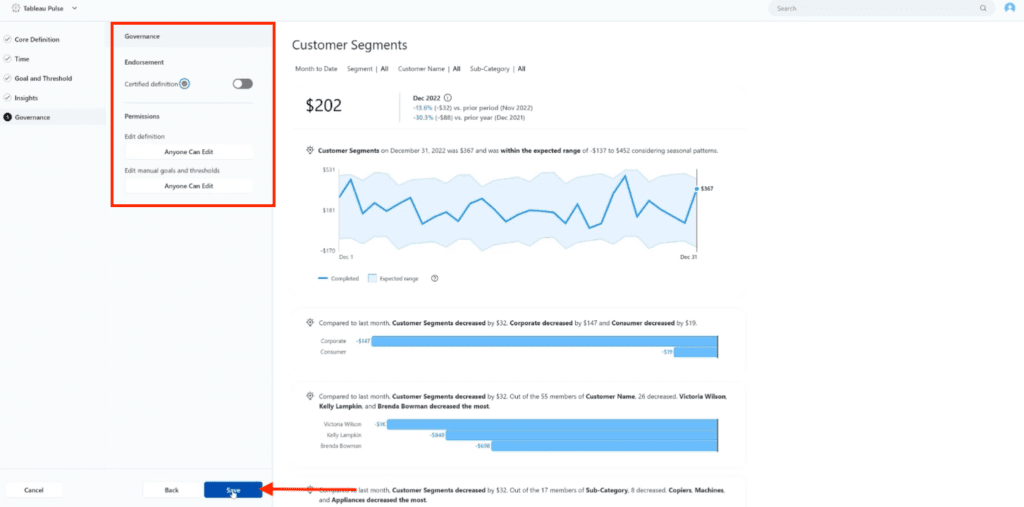
Task: Open the Edit manual goals and thresholds dropdown
Action: (x=189, y=186)
